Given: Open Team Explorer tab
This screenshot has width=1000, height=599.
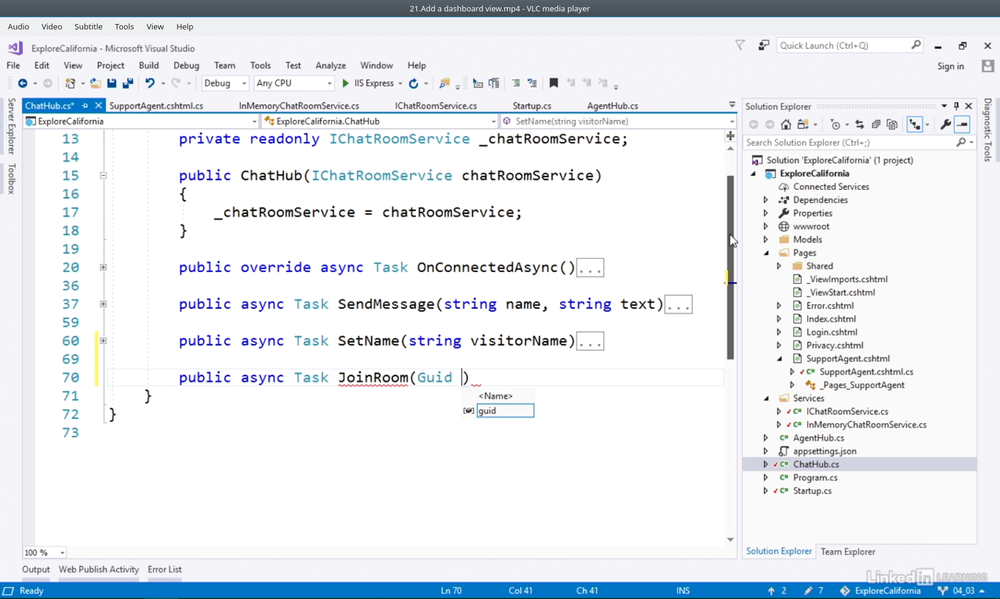Looking at the screenshot, I should [x=848, y=552].
